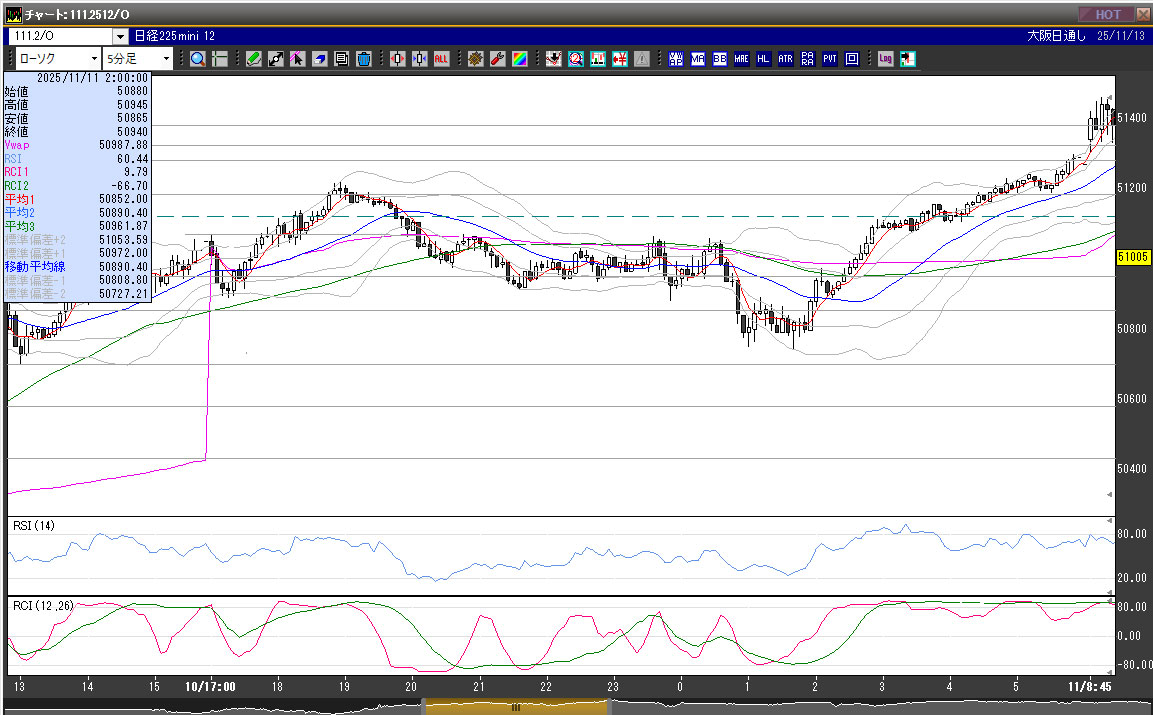Click the HOT button in title bar
The height and width of the screenshot is (715, 1153).
(x=1106, y=14)
